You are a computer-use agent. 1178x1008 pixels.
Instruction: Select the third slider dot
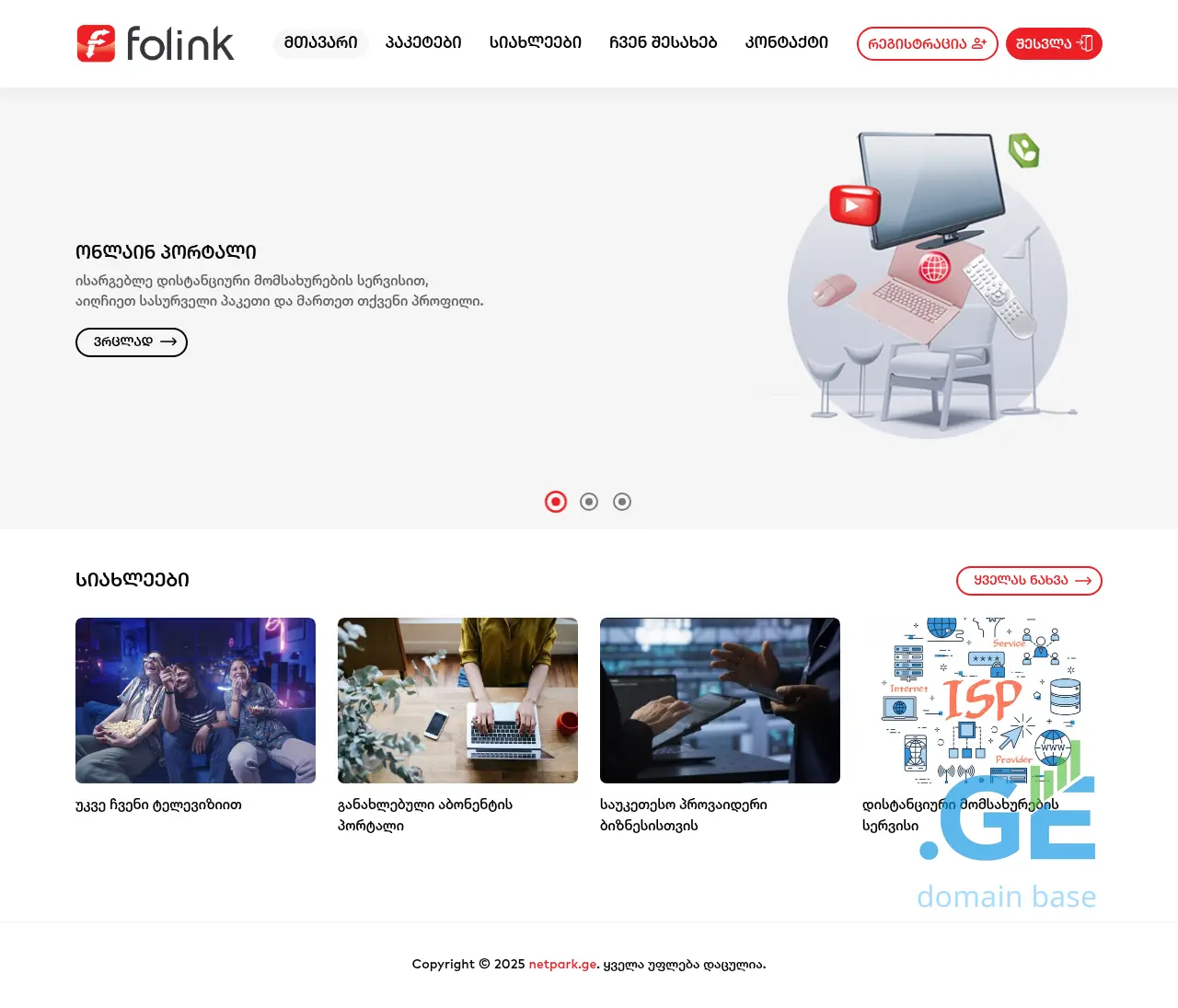[x=622, y=502]
